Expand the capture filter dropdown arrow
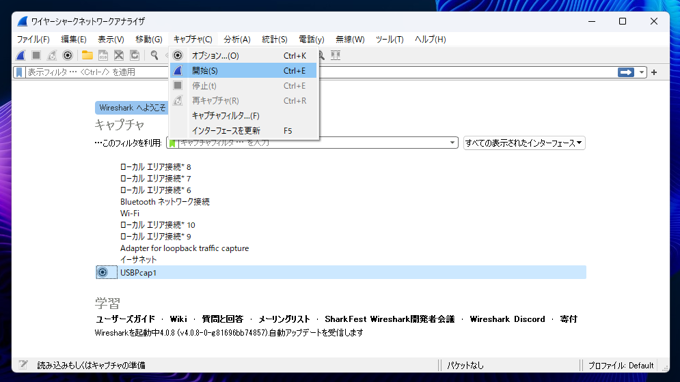The image size is (680, 382). pyautogui.click(x=452, y=143)
